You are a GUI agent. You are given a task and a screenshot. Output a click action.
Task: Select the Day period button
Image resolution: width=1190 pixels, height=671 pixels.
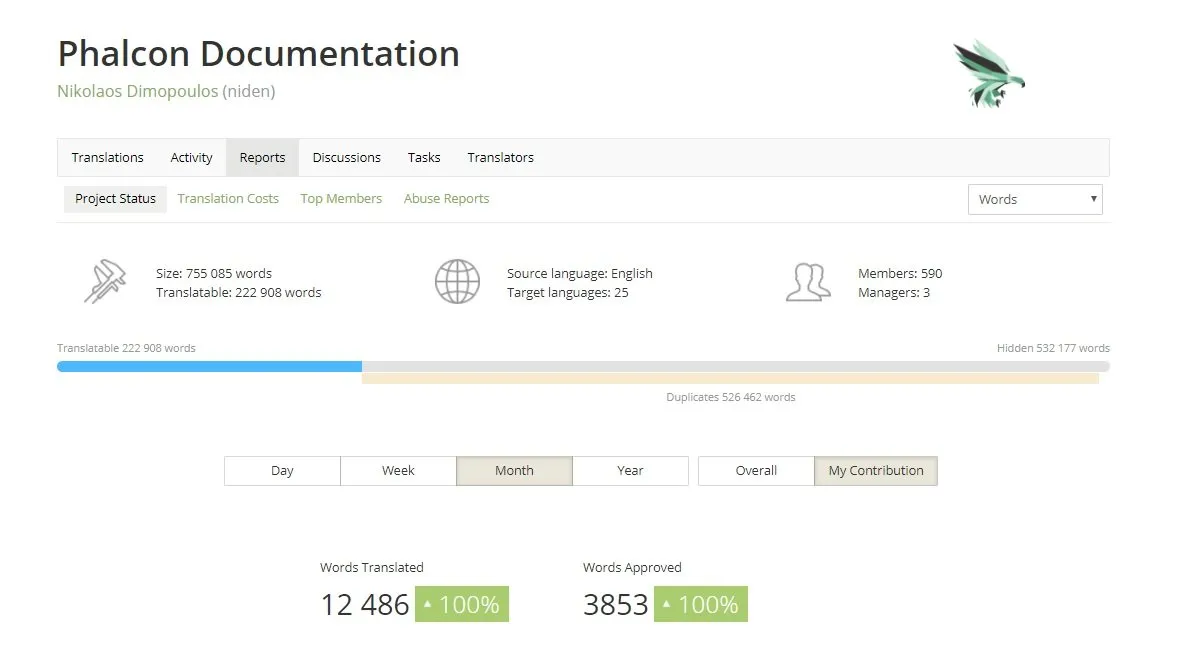[x=282, y=471]
